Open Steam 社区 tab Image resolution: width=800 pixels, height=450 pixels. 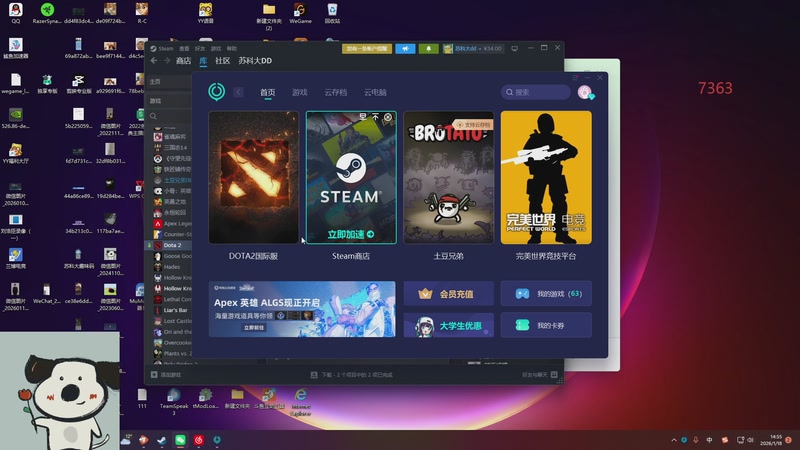[222, 61]
